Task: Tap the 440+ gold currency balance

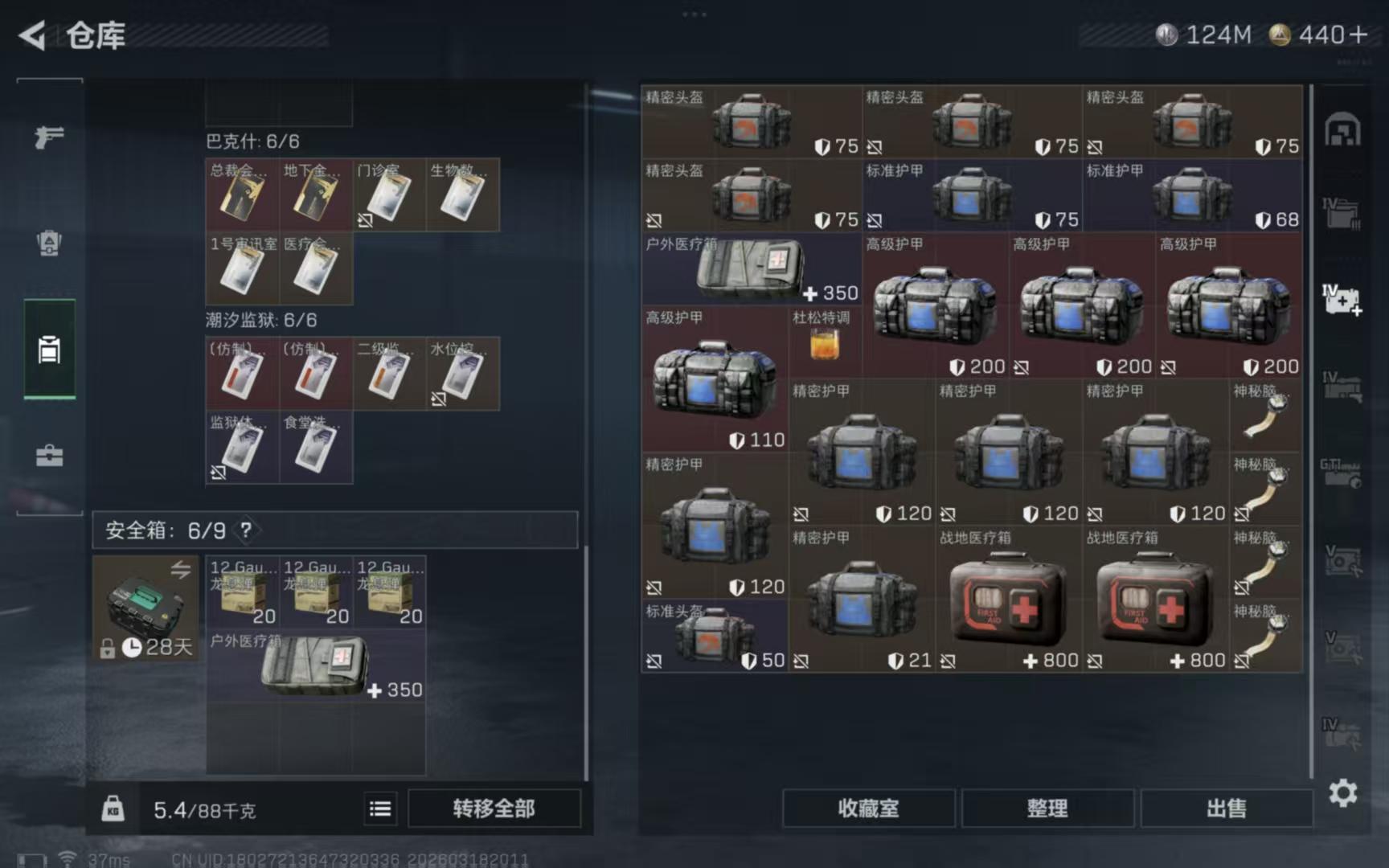Action: [1318, 35]
